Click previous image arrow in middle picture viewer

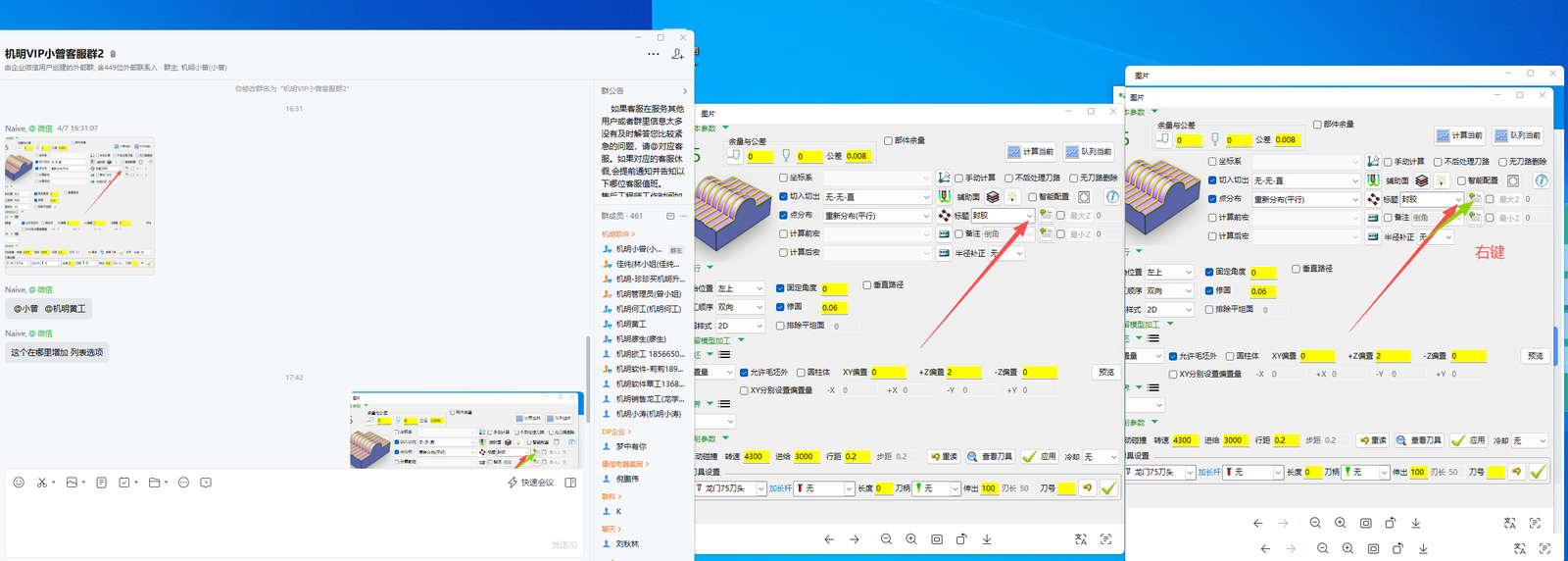[x=829, y=539]
